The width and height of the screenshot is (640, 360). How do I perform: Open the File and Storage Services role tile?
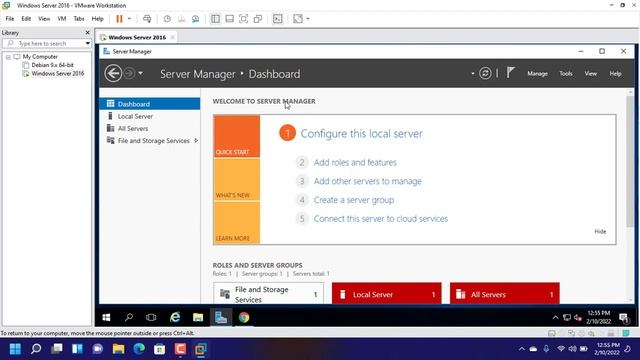tap(269, 294)
